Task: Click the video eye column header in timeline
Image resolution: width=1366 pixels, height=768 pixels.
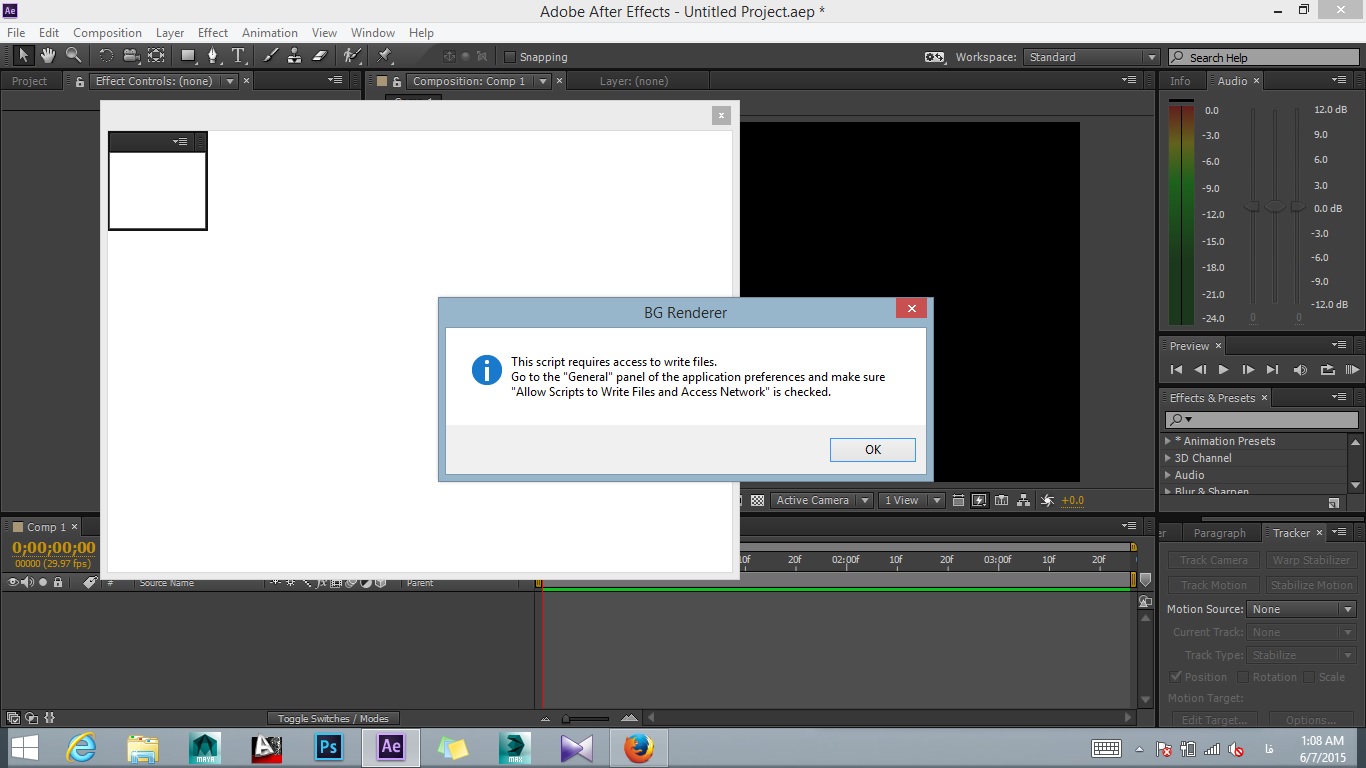Action: pyautogui.click(x=13, y=582)
